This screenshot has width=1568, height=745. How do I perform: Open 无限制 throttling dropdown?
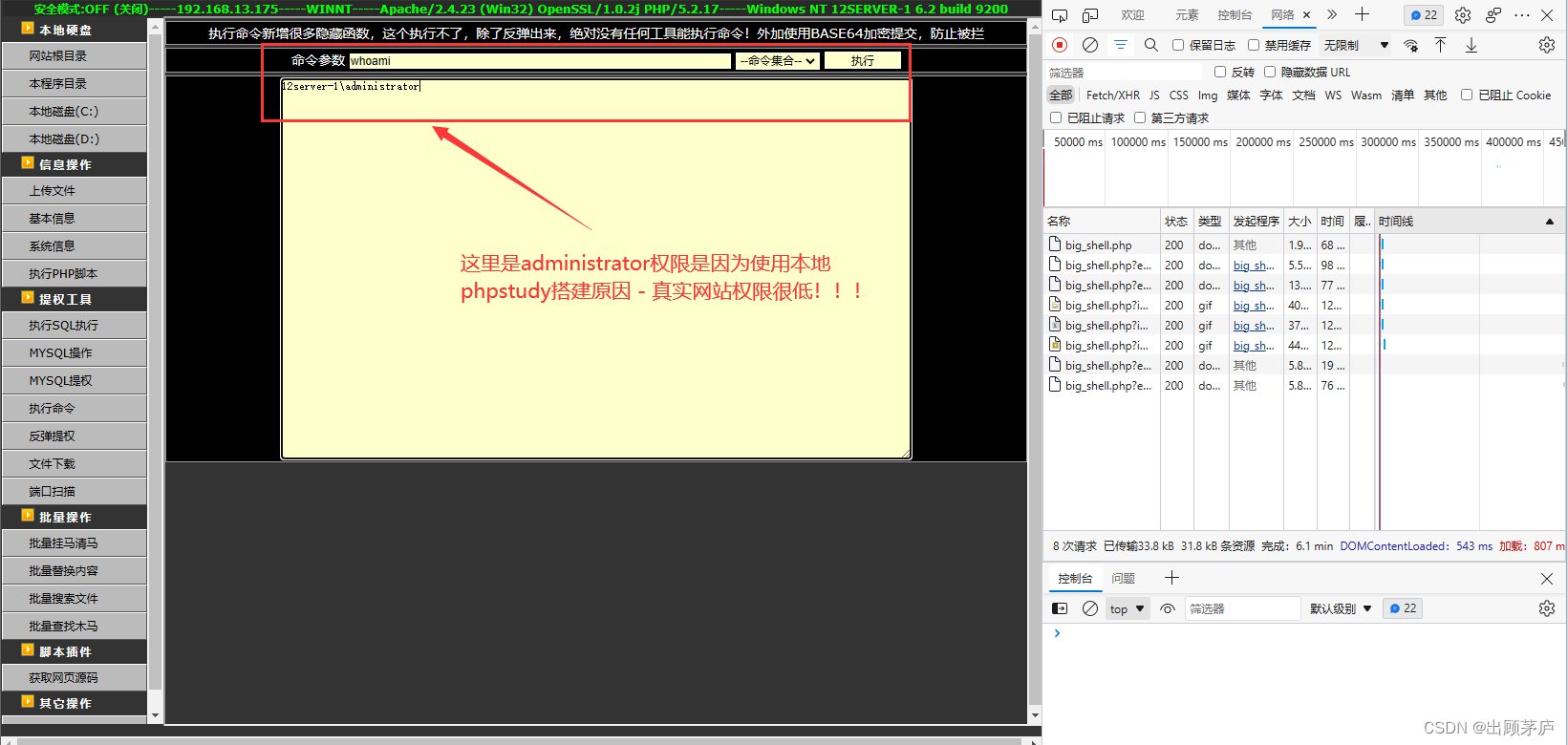[x=1356, y=45]
